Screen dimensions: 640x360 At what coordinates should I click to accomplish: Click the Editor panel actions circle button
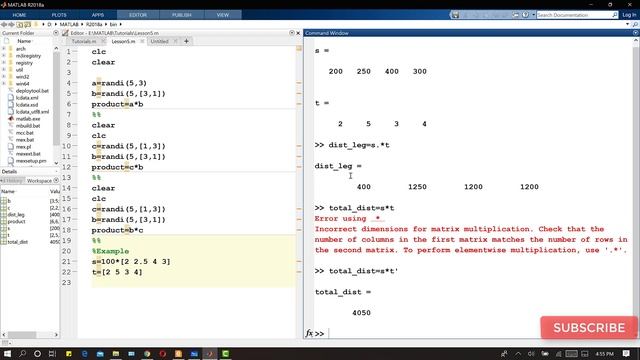pyautogui.click(x=291, y=33)
